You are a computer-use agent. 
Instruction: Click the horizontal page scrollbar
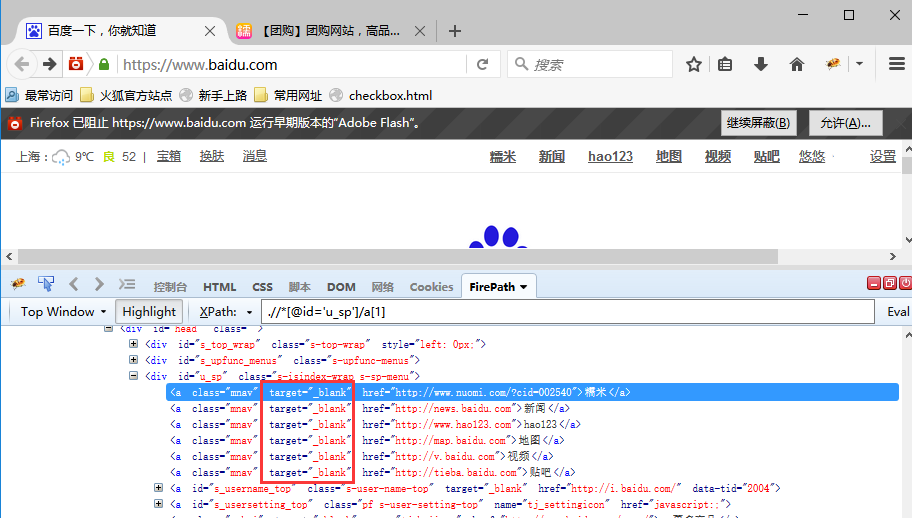398,256
